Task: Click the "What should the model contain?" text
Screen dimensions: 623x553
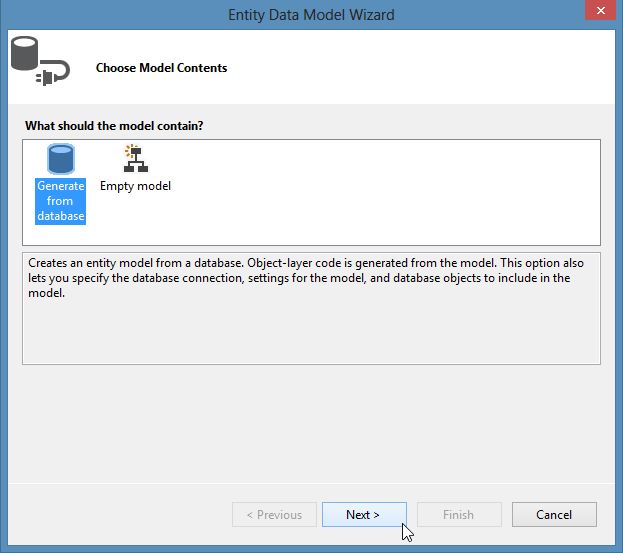Action: pos(114,126)
